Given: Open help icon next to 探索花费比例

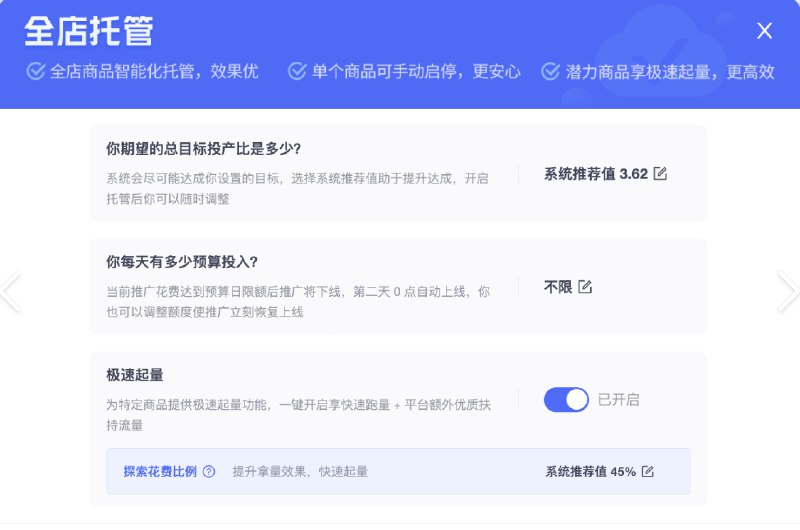Looking at the screenshot, I should point(209,471).
